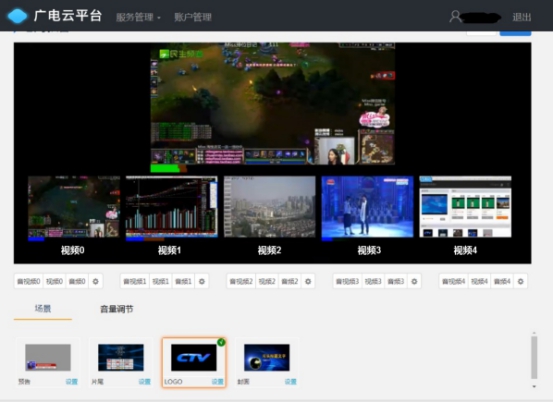This screenshot has height=403, width=553.
Task: Open settings gear for 视频3 source
Action: point(414,281)
